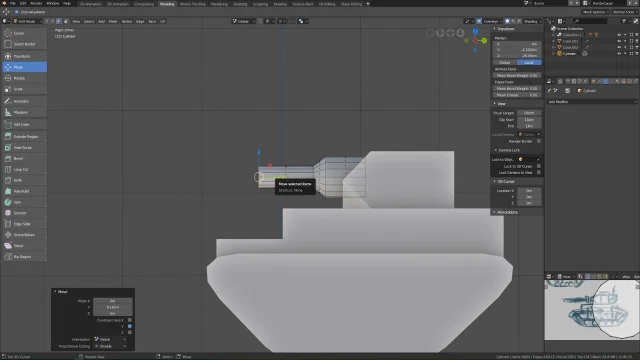Select the Shear tool
640x360 pixels.
coord(24,246)
